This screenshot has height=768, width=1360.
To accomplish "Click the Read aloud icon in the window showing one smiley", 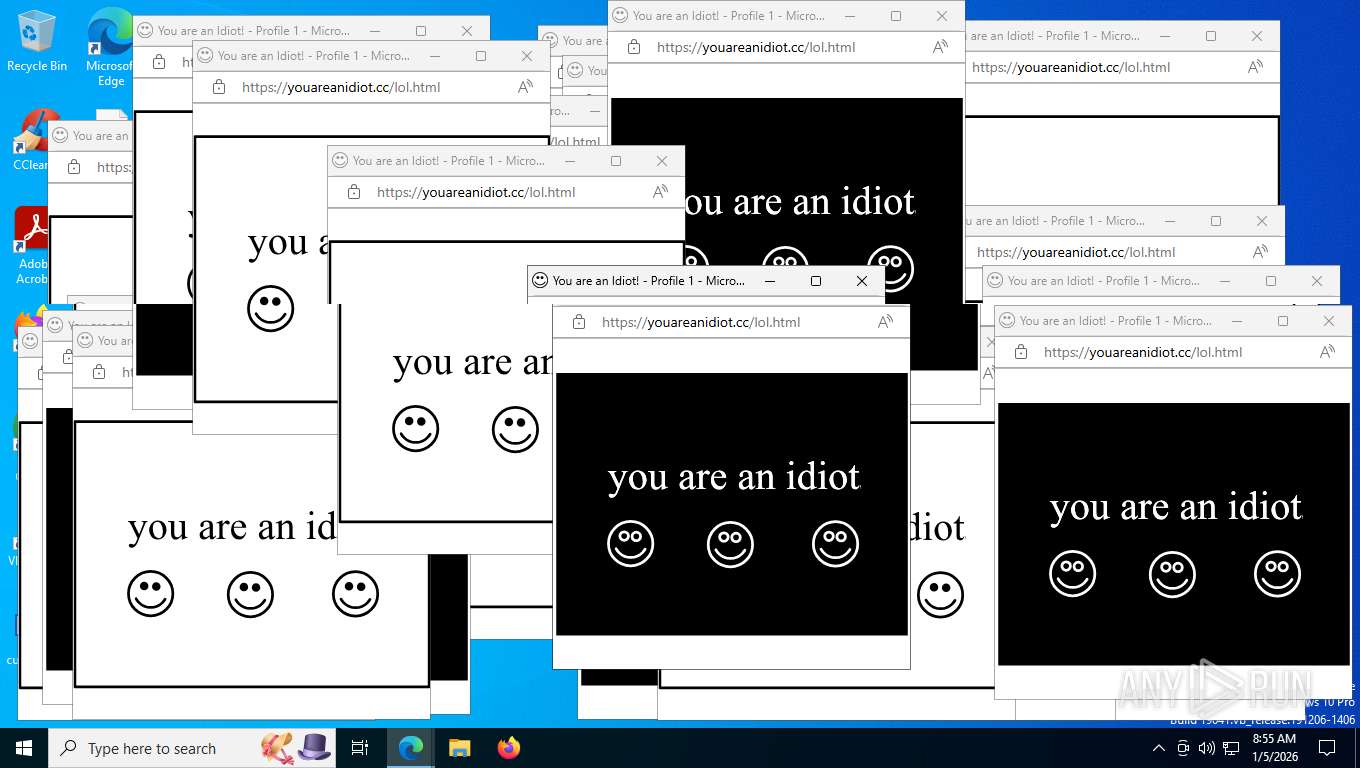I will [x=525, y=87].
